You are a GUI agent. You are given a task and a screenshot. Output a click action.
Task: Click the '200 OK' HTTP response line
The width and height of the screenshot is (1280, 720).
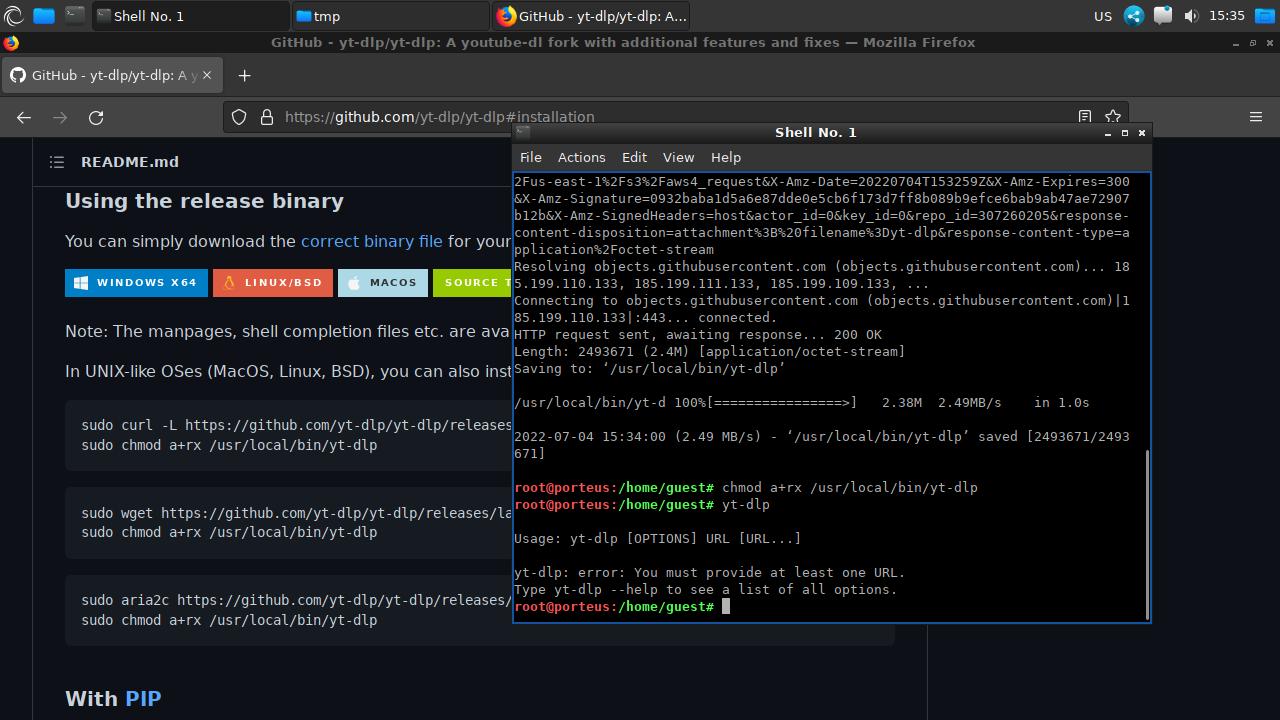pyautogui.click(x=698, y=335)
